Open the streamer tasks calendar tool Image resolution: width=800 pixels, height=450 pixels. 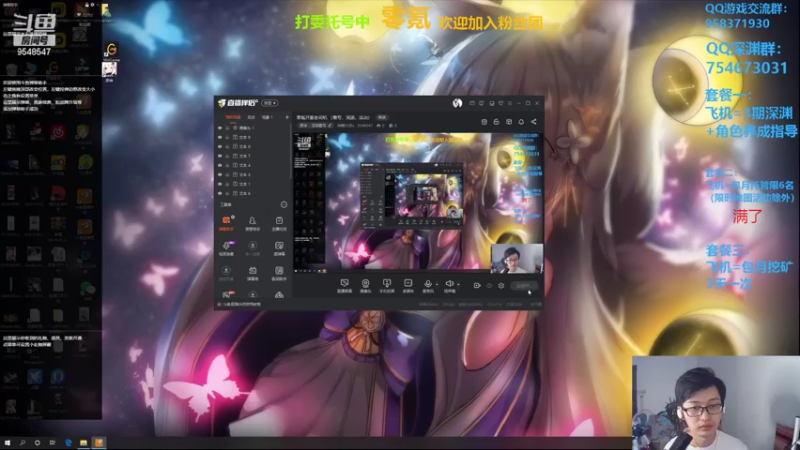279,223
